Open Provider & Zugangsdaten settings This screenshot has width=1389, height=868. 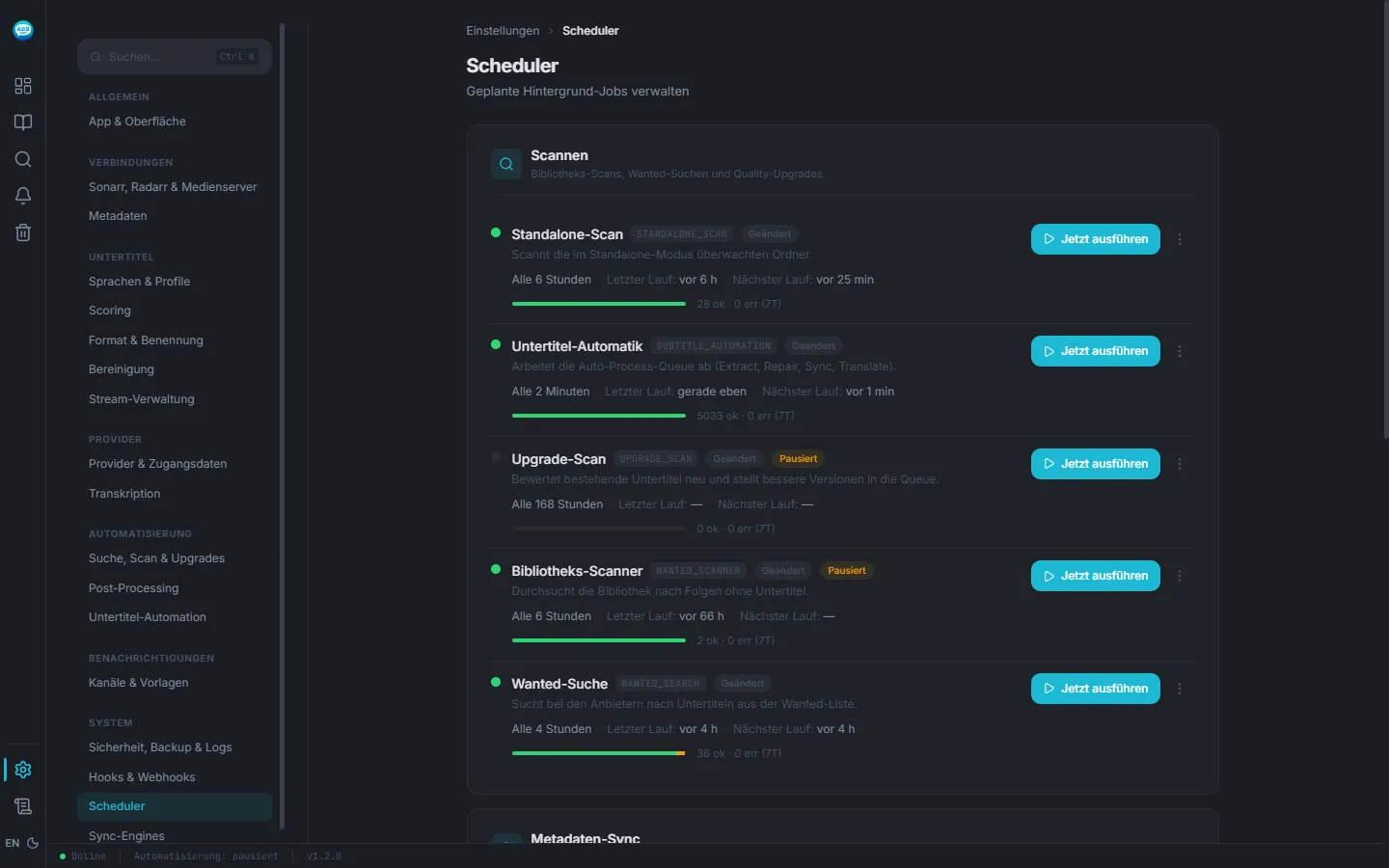tap(175, 464)
